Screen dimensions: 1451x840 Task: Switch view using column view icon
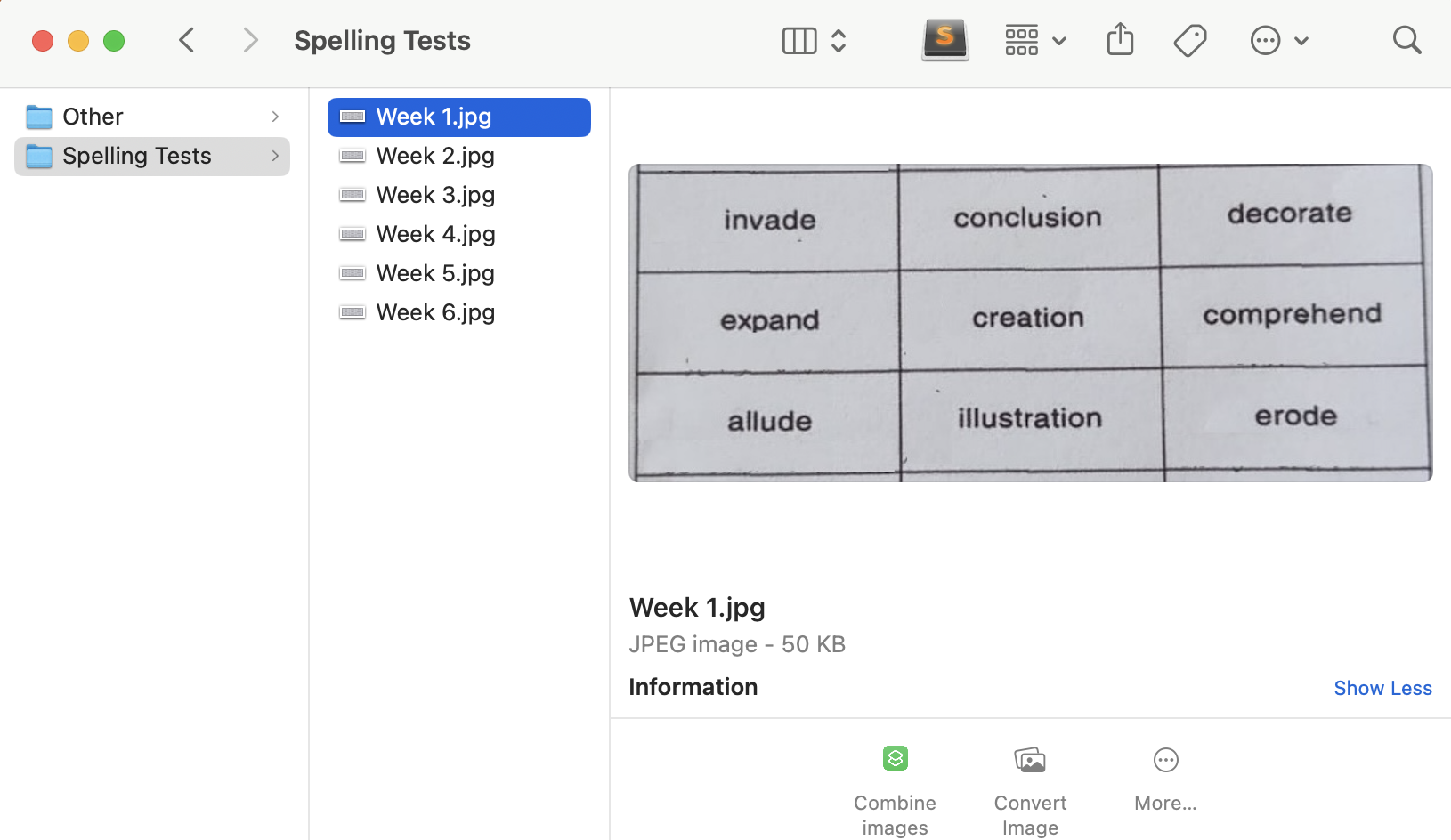point(798,41)
